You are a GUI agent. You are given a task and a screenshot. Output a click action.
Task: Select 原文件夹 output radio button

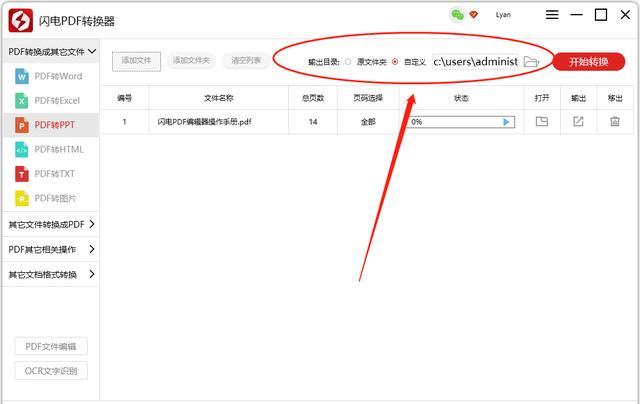coord(348,62)
